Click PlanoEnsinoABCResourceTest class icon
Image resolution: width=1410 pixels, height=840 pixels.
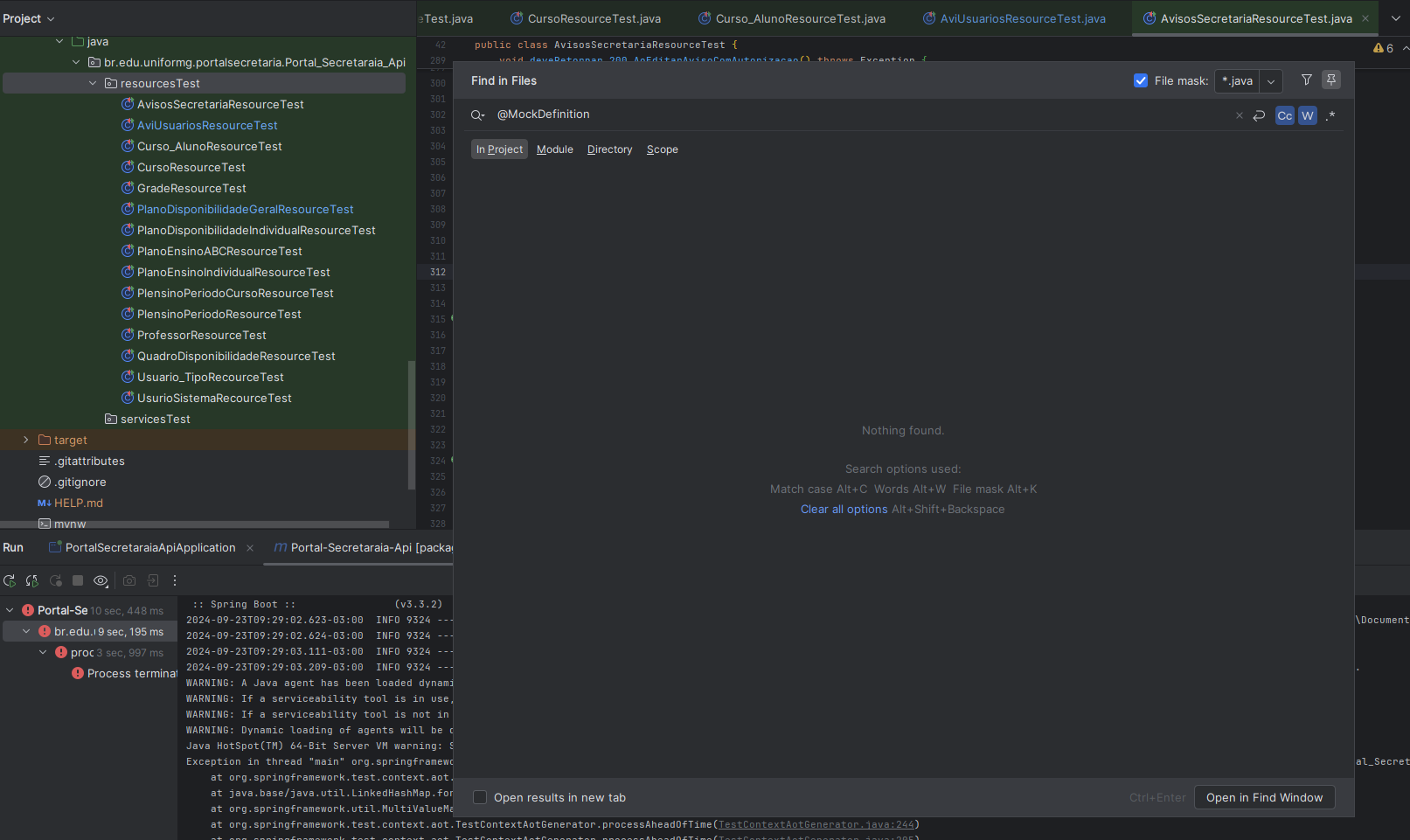coord(128,251)
